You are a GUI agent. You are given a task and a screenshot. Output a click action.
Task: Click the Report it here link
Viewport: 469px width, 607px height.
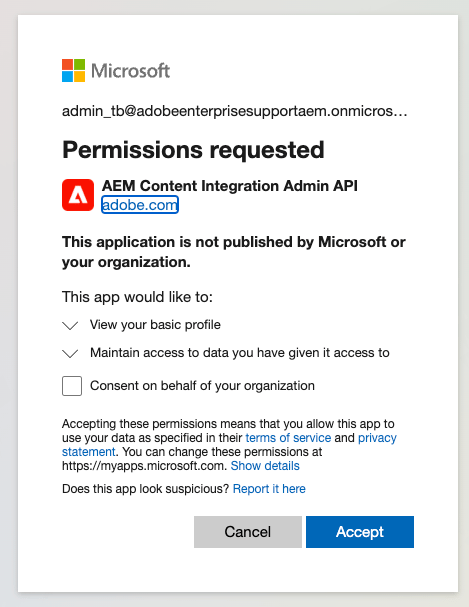(x=269, y=489)
